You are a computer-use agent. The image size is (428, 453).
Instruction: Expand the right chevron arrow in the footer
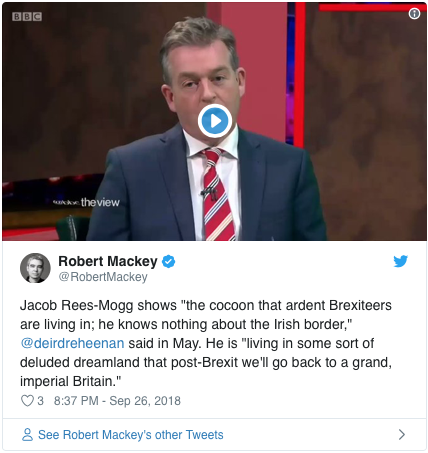(x=402, y=434)
